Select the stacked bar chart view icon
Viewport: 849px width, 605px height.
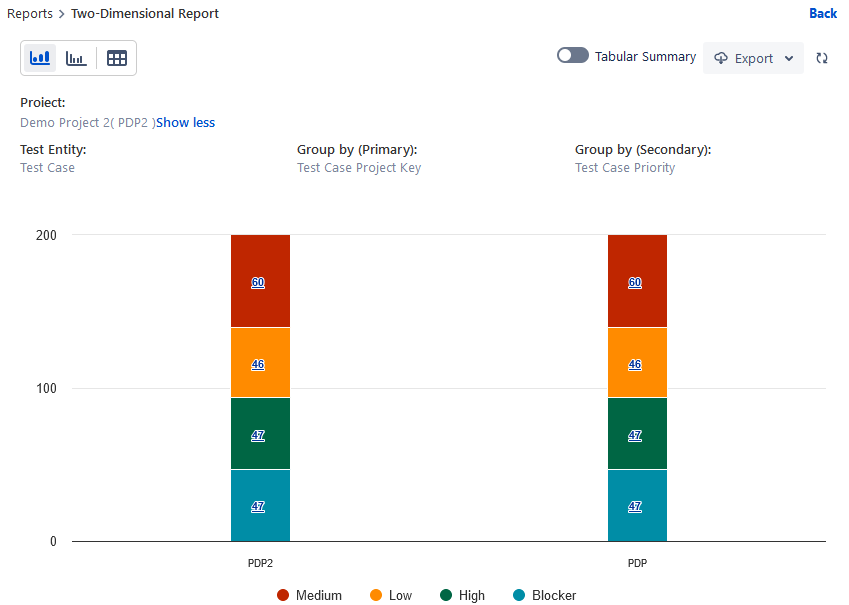coord(40,58)
